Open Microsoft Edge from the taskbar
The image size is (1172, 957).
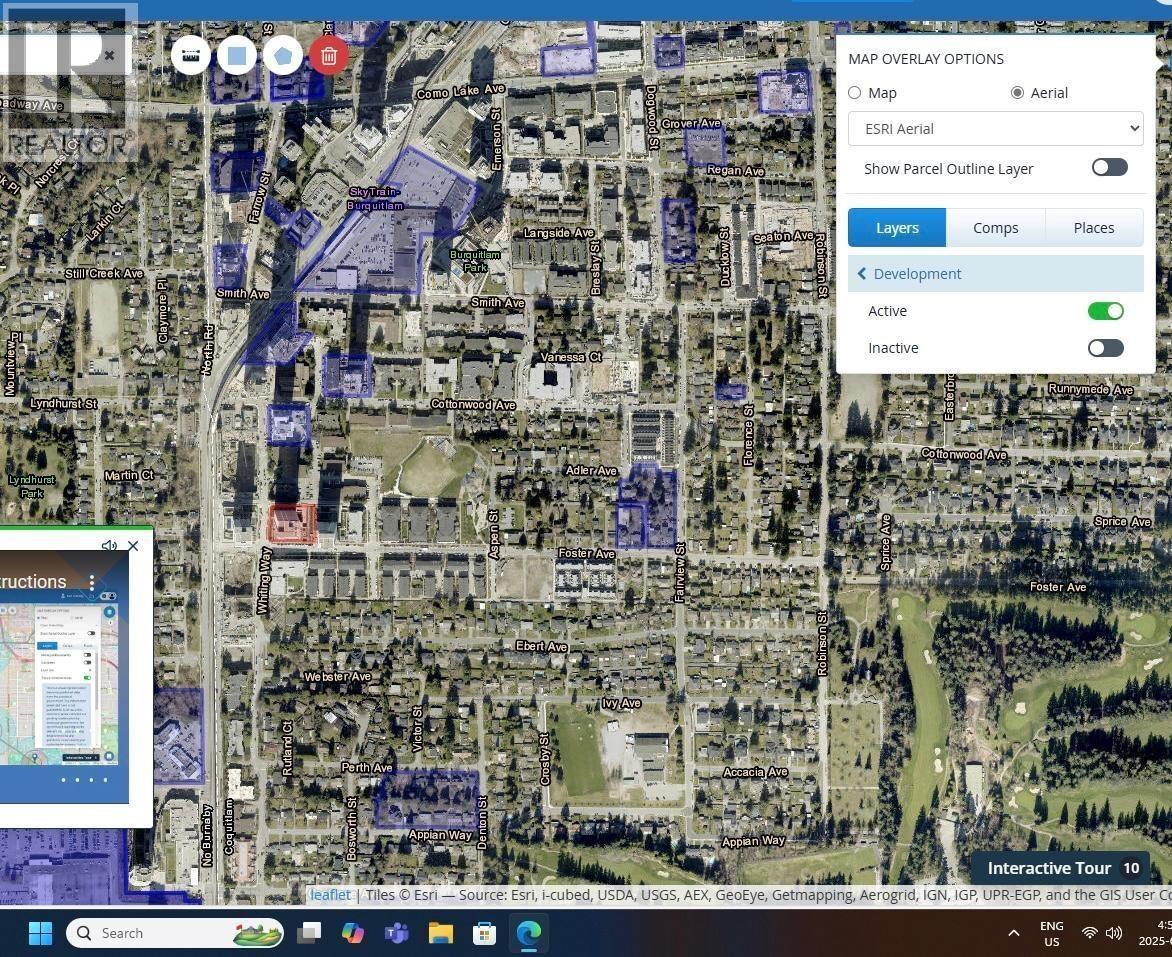point(528,933)
